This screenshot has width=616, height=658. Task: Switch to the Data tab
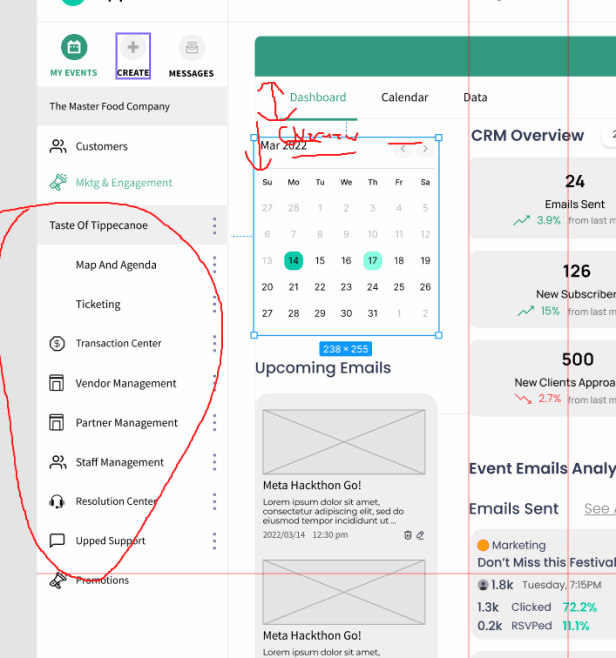475,97
